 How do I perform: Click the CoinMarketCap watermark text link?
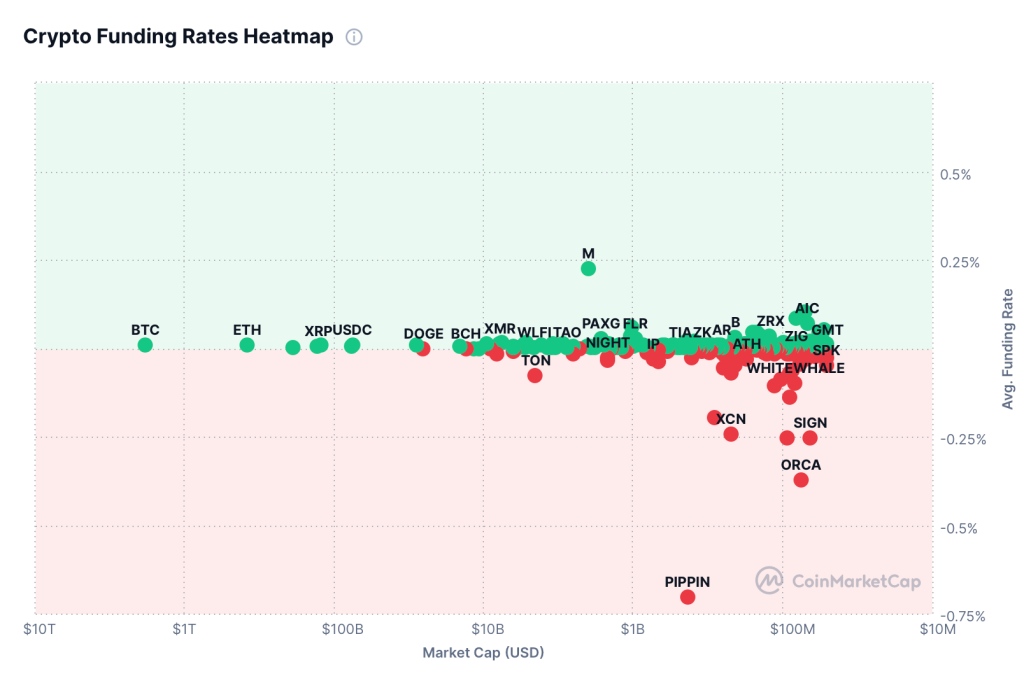pos(858,580)
